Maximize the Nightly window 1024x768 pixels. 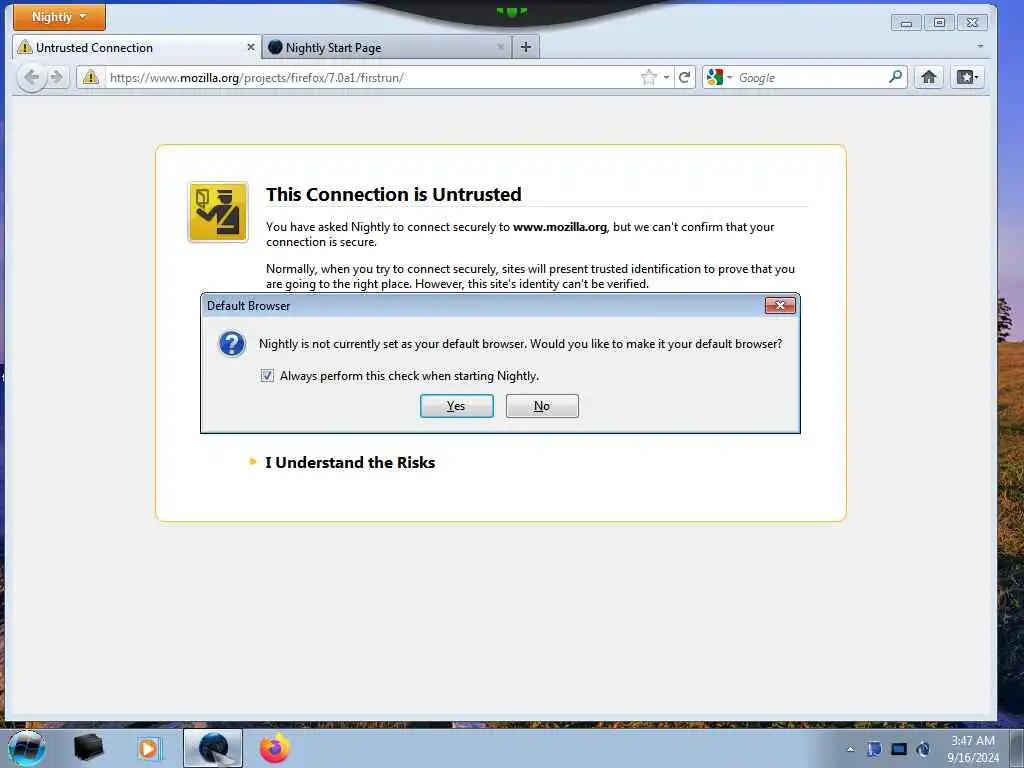pos(939,23)
